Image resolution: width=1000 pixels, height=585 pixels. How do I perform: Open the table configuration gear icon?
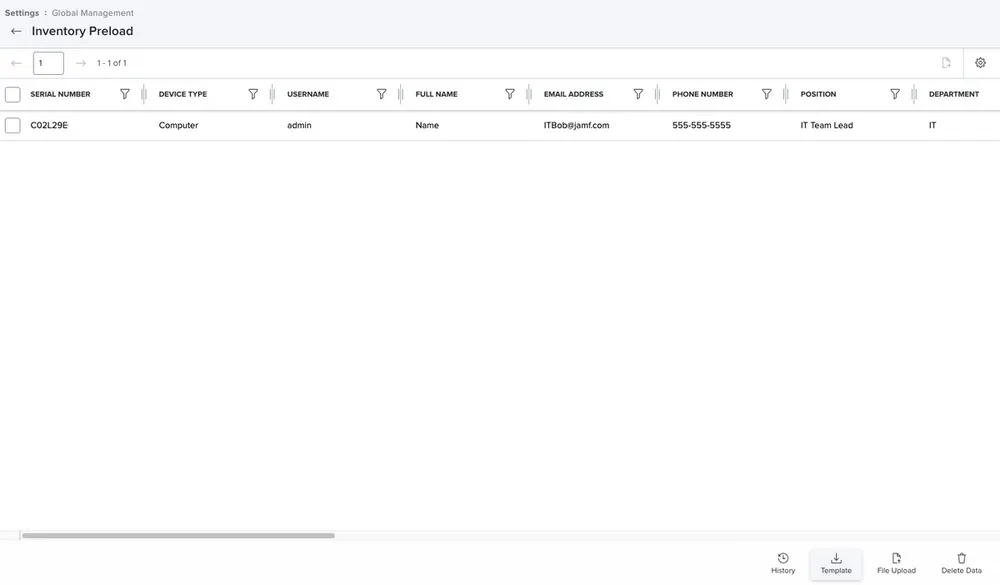pos(980,61)
